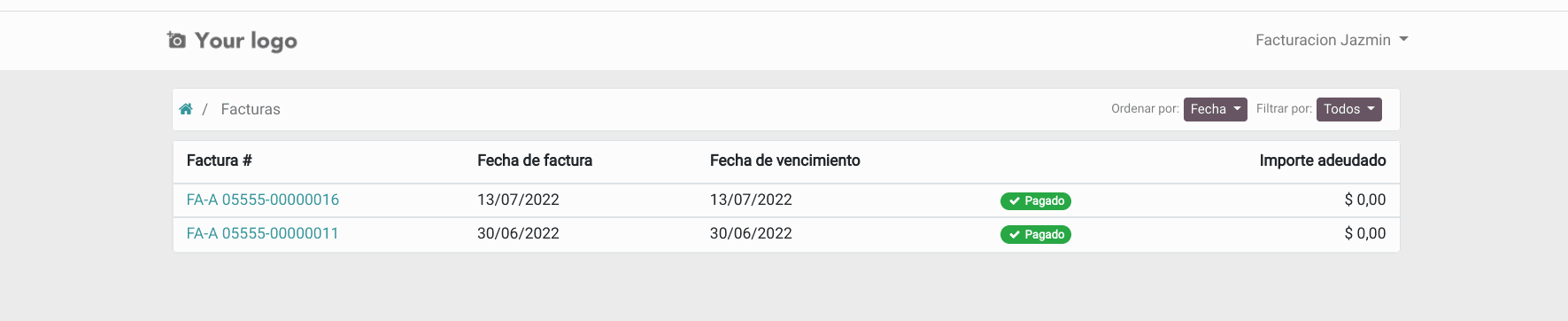The height and width of the screenshot is (321, 1568).
Task: Click the Factura # column header
Action: click(220, 160)
